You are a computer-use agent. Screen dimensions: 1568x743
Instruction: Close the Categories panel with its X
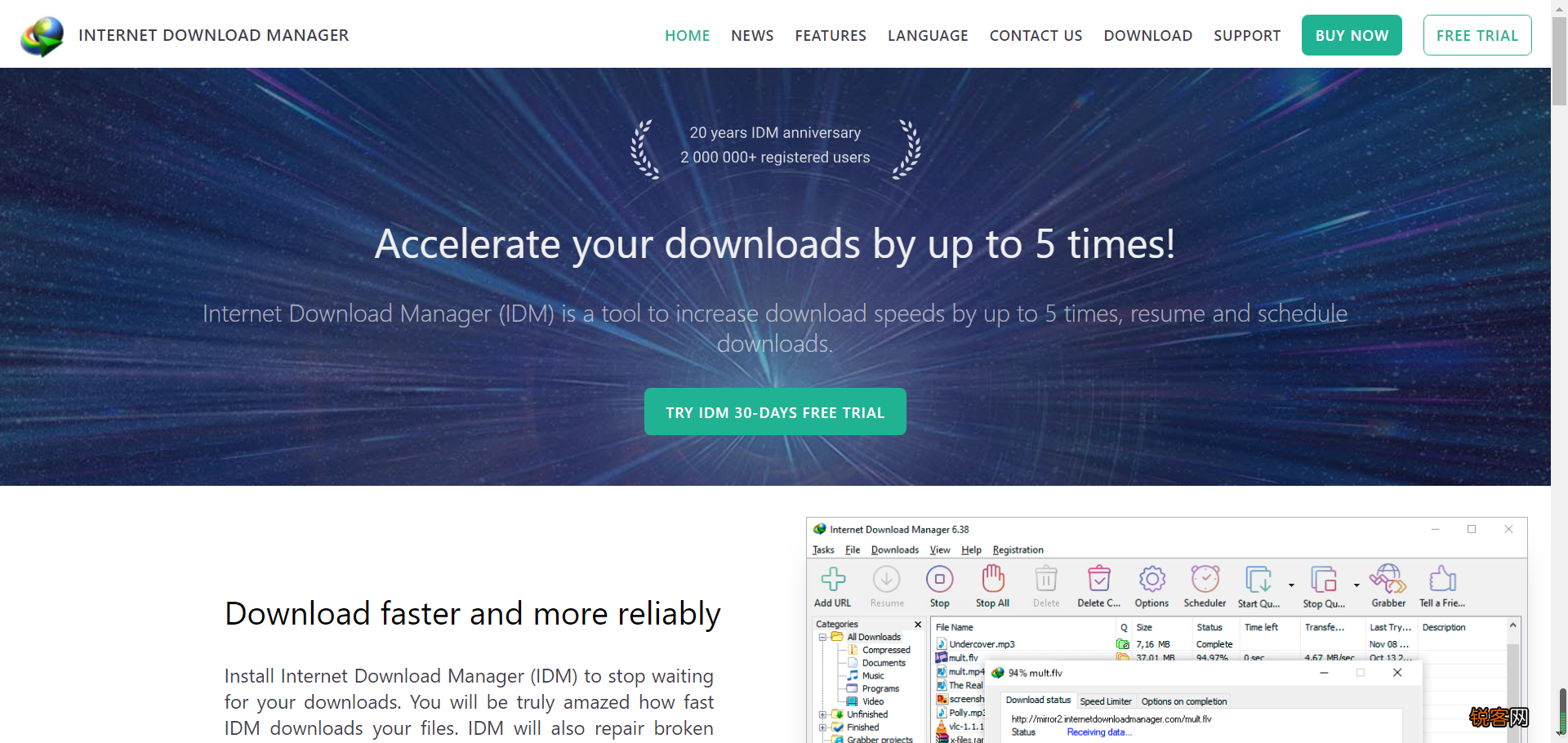[x=918, y=625]
